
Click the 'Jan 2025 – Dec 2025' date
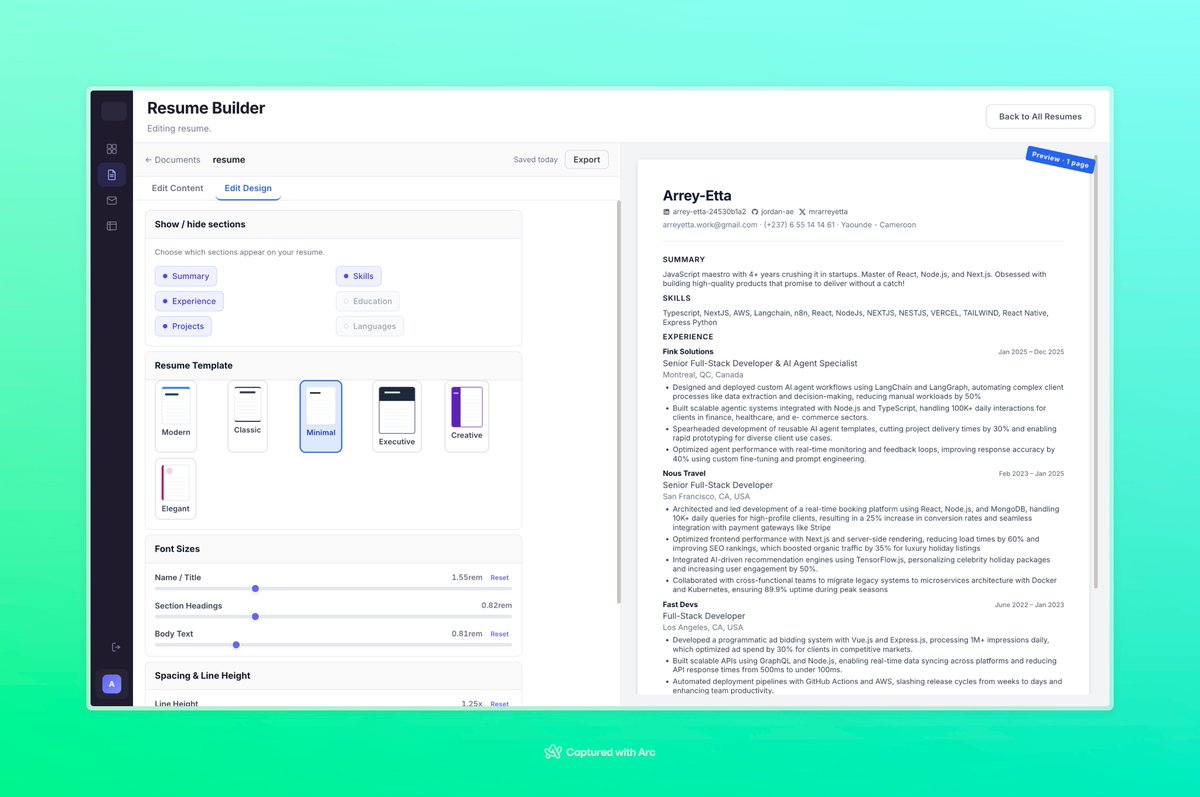[x=1031, y=352]
